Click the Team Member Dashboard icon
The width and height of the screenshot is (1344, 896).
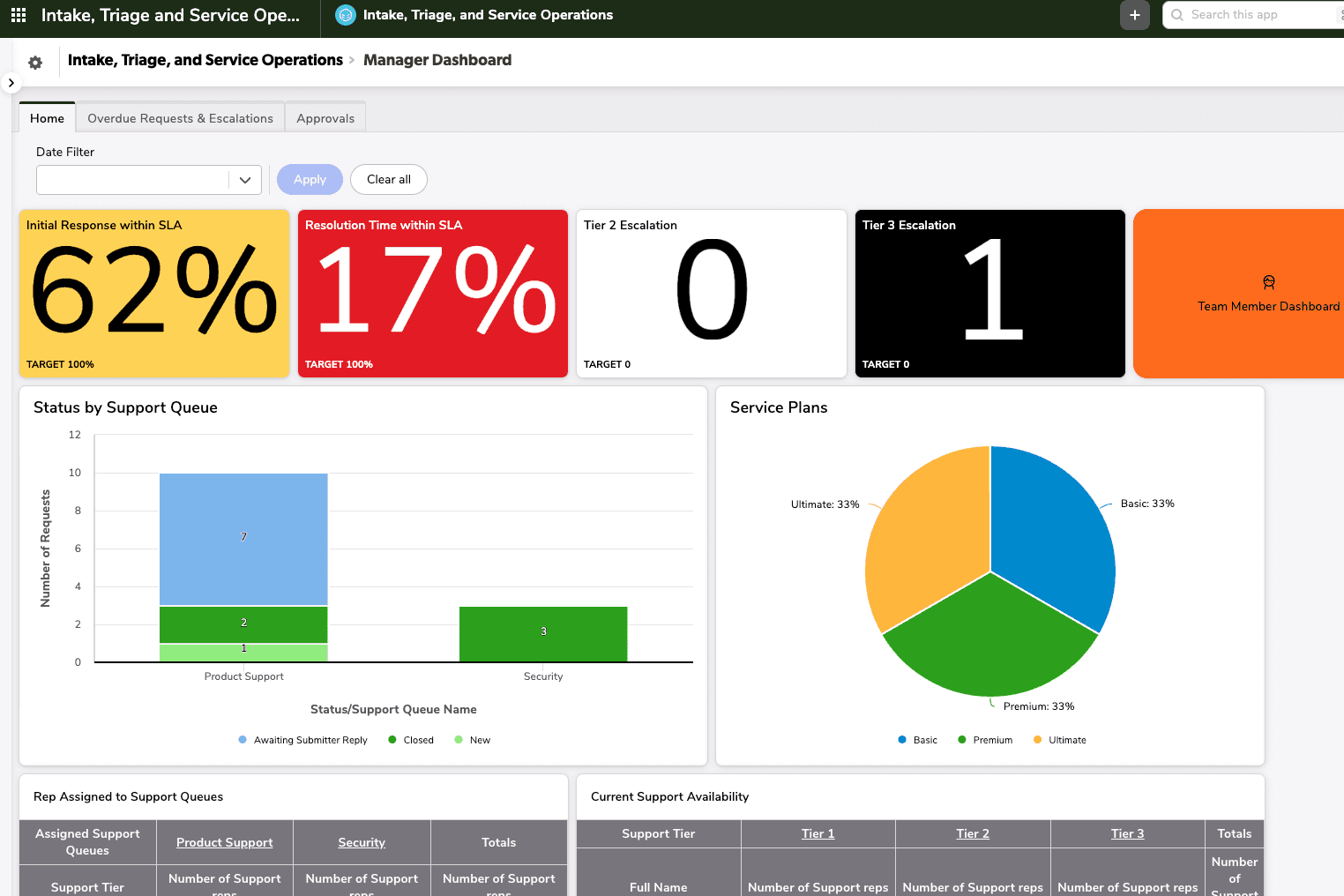1268,282
